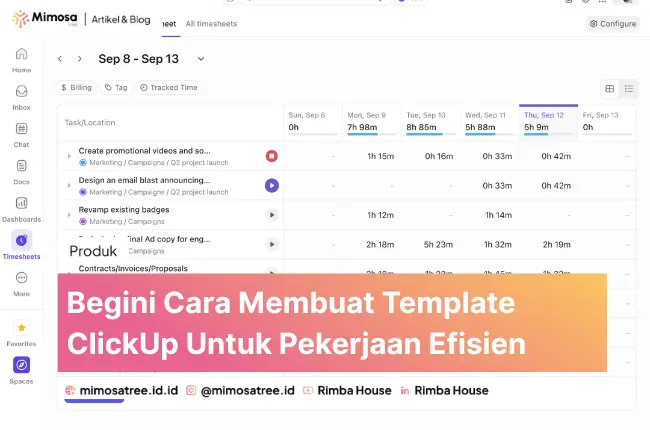
Task: Go to previous week arrow
Action: pyautogui.click(x=60, y=59)
